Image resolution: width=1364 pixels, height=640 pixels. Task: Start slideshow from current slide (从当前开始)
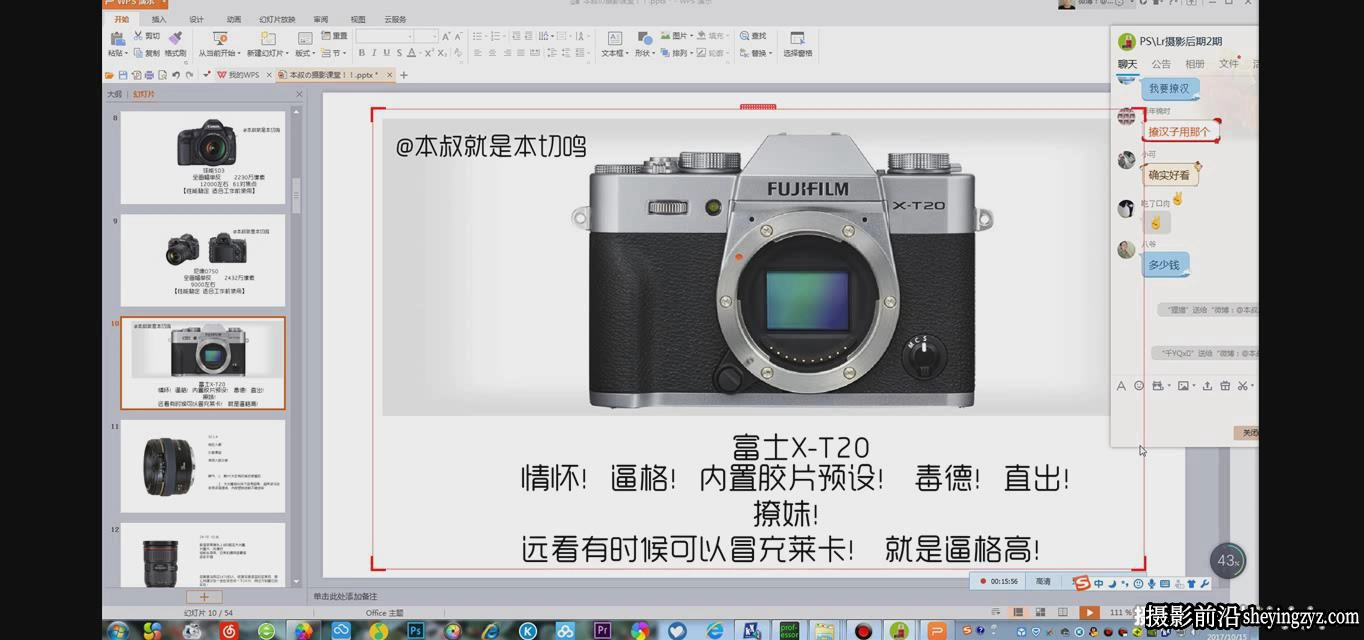(x=219, y=44)
